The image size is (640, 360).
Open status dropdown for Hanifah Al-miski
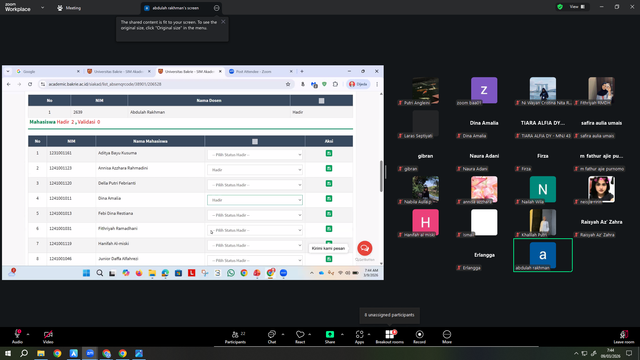point(255,245)
